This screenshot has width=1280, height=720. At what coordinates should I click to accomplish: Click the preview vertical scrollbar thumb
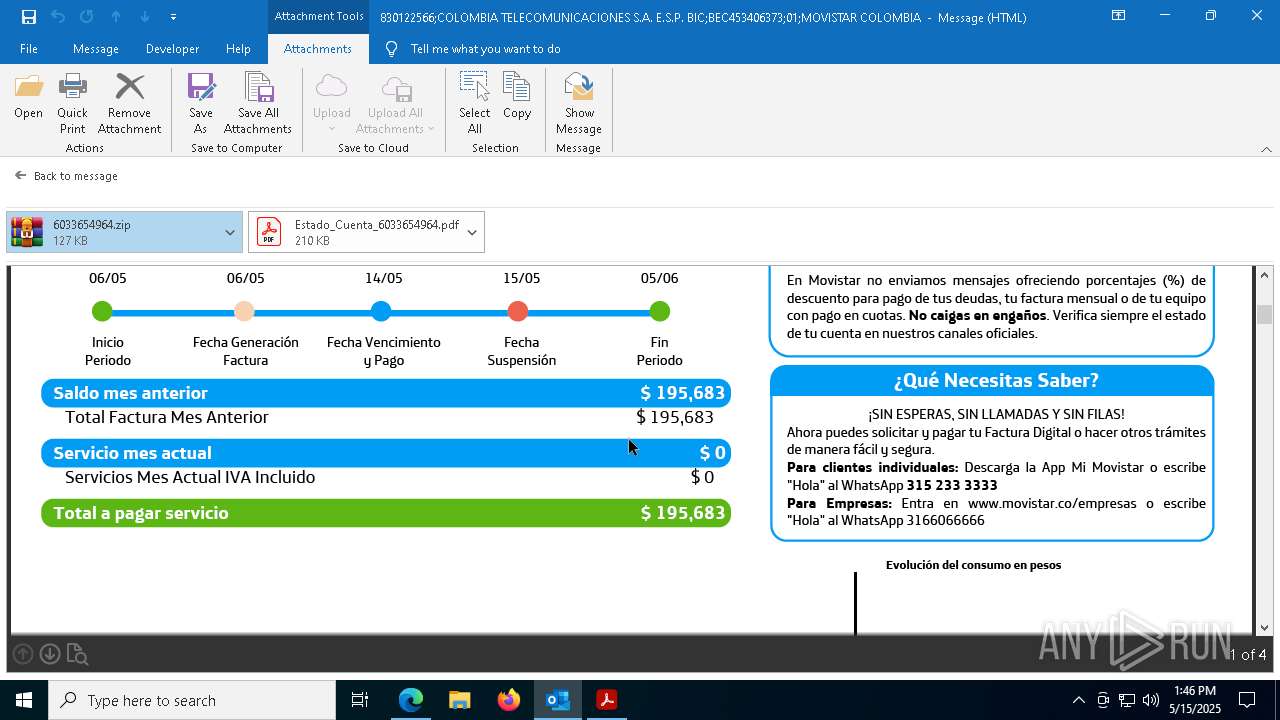(1265, 315)
